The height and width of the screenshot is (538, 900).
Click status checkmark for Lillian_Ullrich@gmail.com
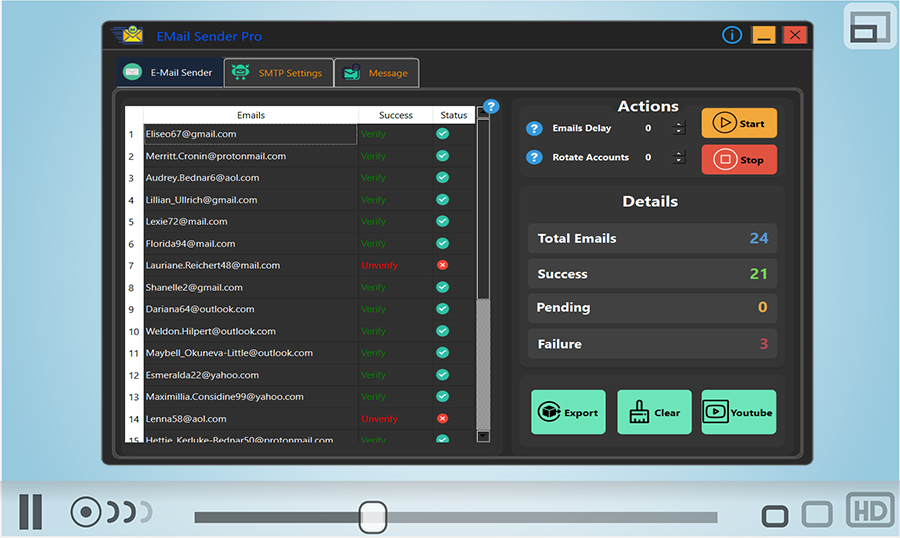pos(443,199)
